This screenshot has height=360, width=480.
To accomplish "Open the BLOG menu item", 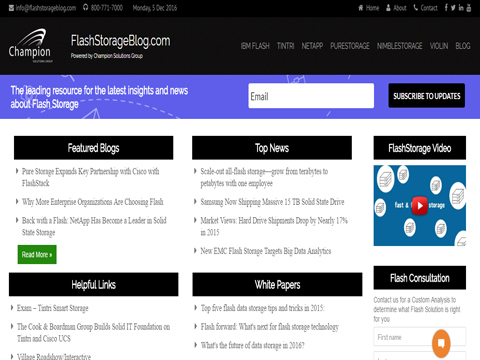I will pos(463,46).
